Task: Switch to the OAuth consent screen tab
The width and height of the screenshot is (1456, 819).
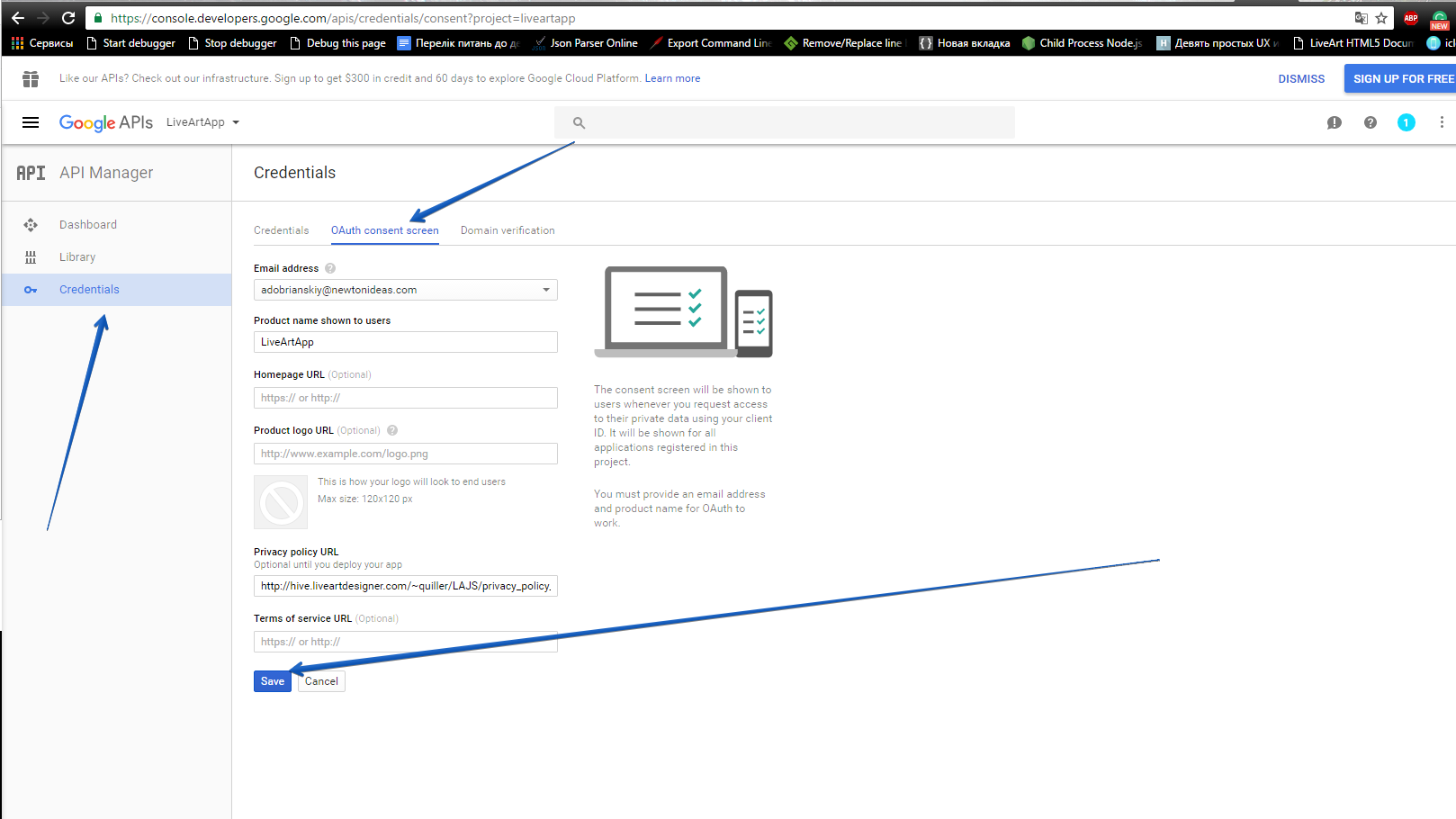Action: [385, 230]
